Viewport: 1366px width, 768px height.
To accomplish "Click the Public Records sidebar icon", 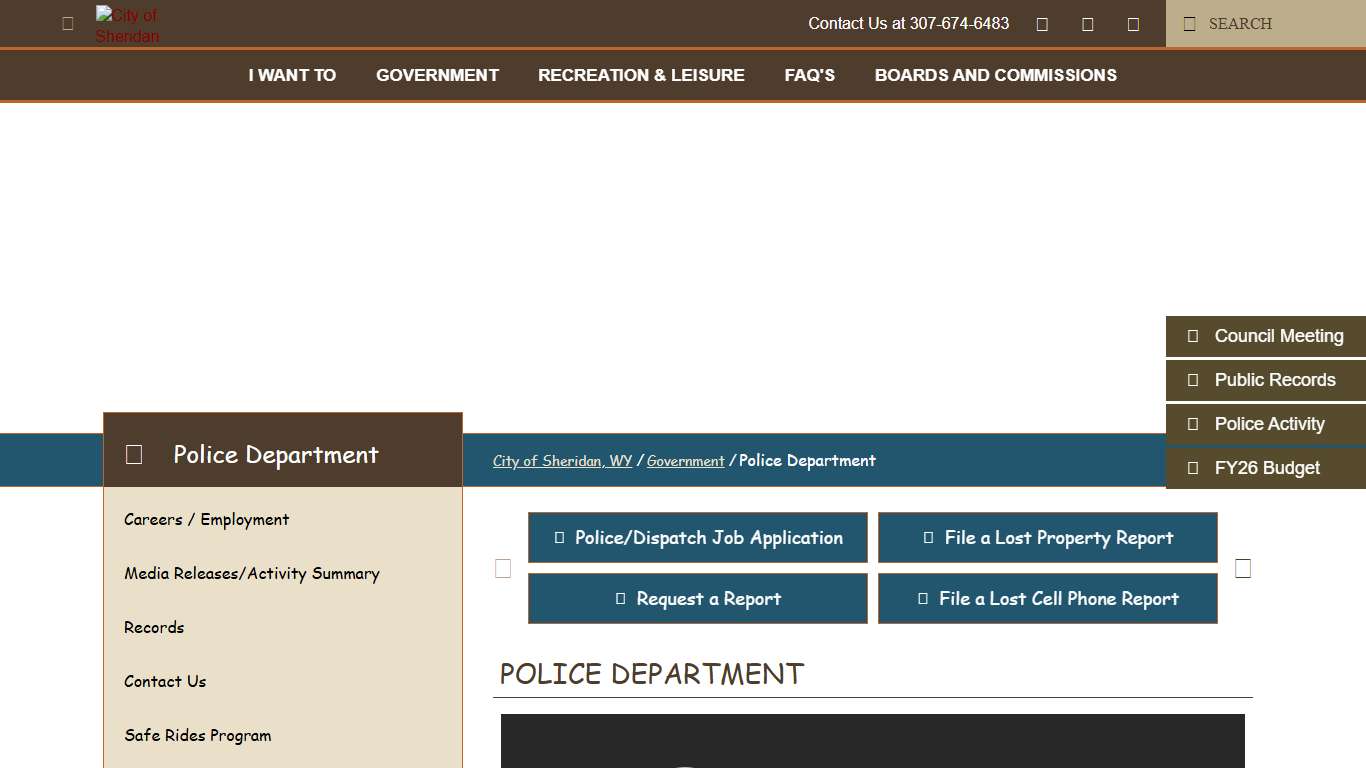I will click(x=1193, y=380).
